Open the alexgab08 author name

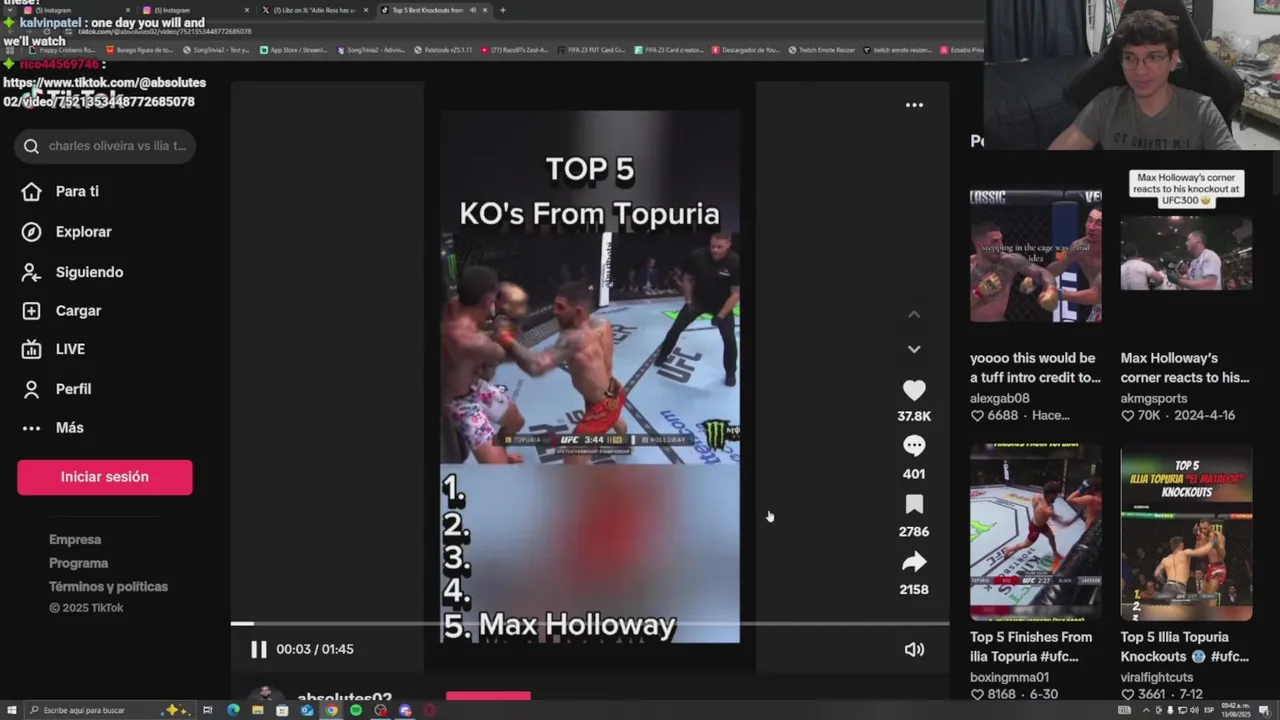point(1000,398)
